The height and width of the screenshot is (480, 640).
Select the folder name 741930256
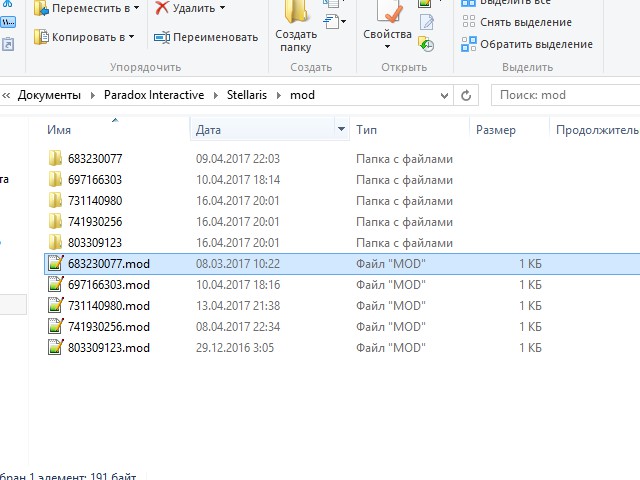[95, 222]
